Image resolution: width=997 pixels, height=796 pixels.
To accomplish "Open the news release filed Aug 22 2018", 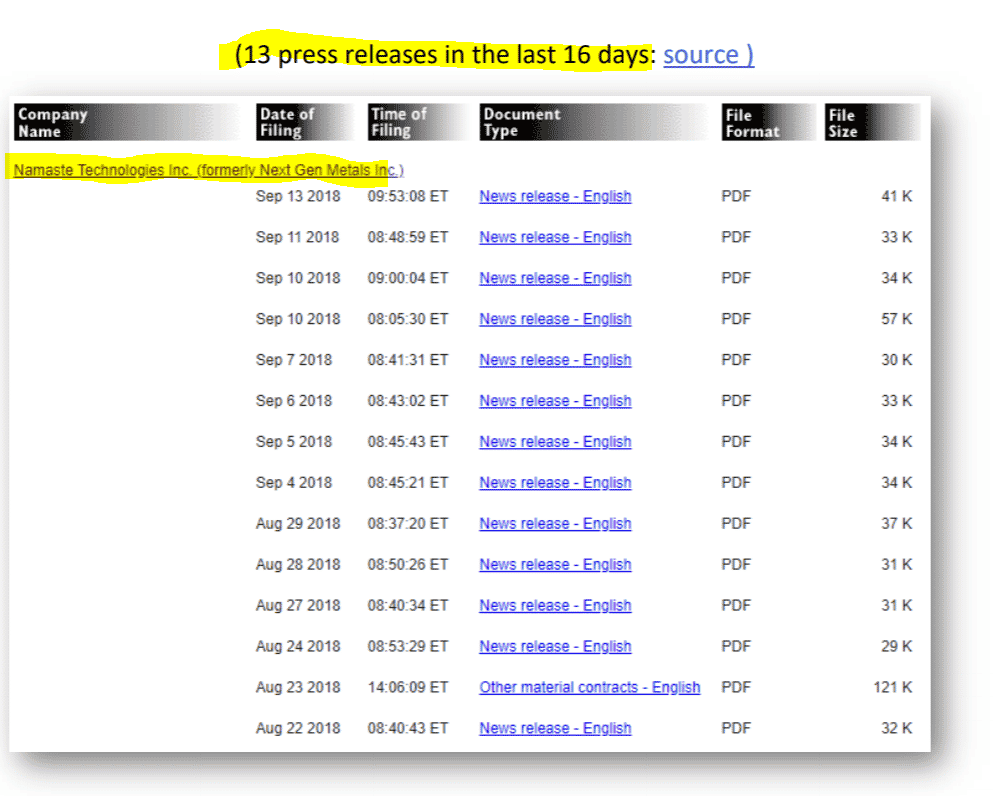I will tap(555, 728).
